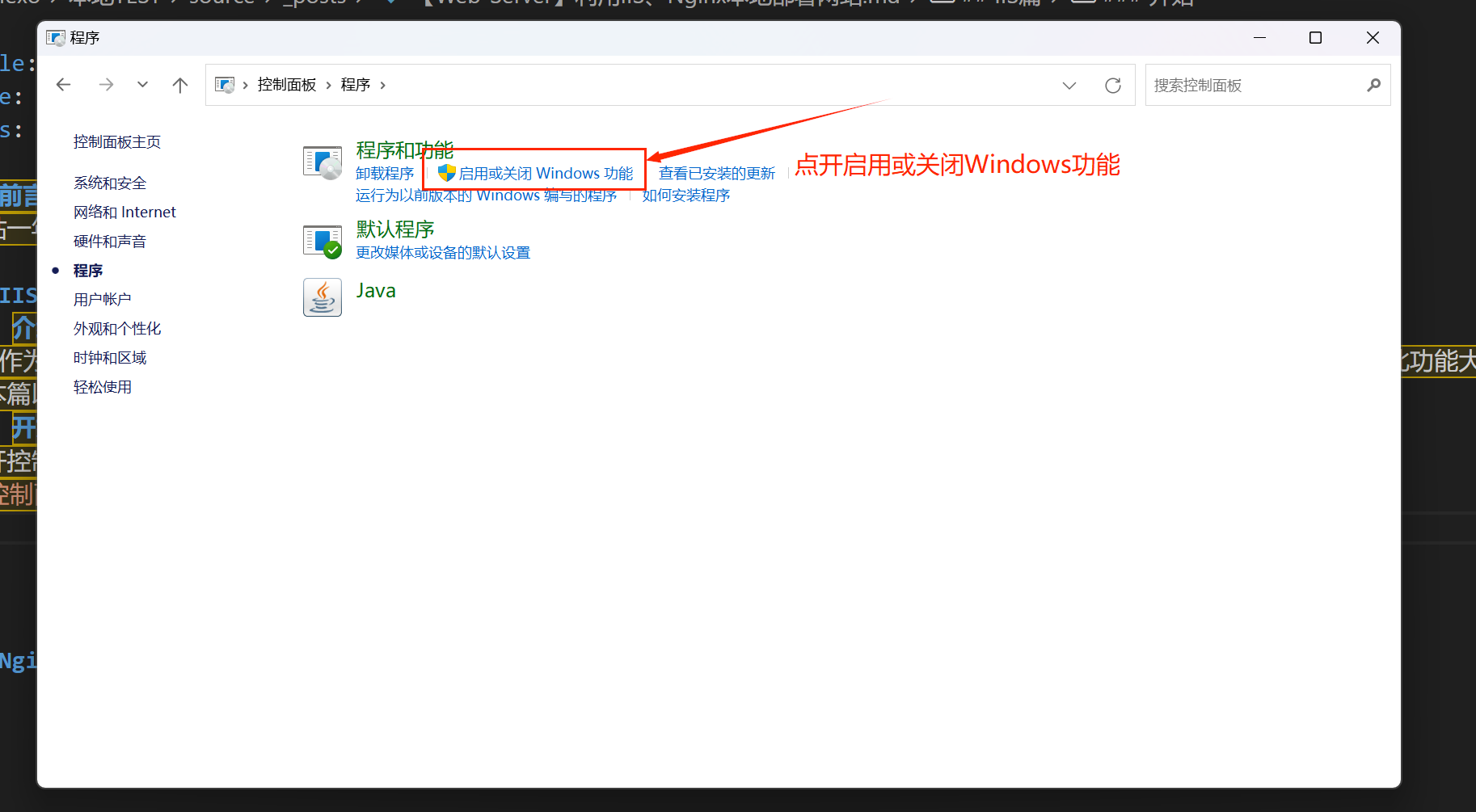Click 查看已安装的更新 link
The width and height of the screenshot is (1476, 812).
717,174
